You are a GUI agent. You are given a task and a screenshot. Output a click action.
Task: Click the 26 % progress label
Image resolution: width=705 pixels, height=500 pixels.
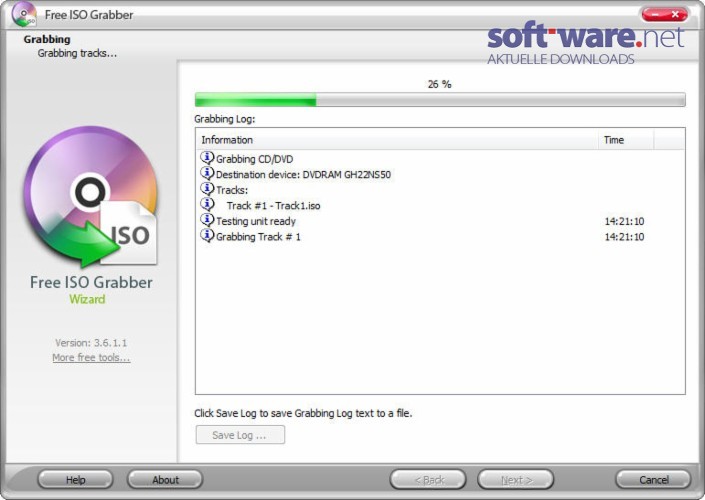click(x=439, y=84)
